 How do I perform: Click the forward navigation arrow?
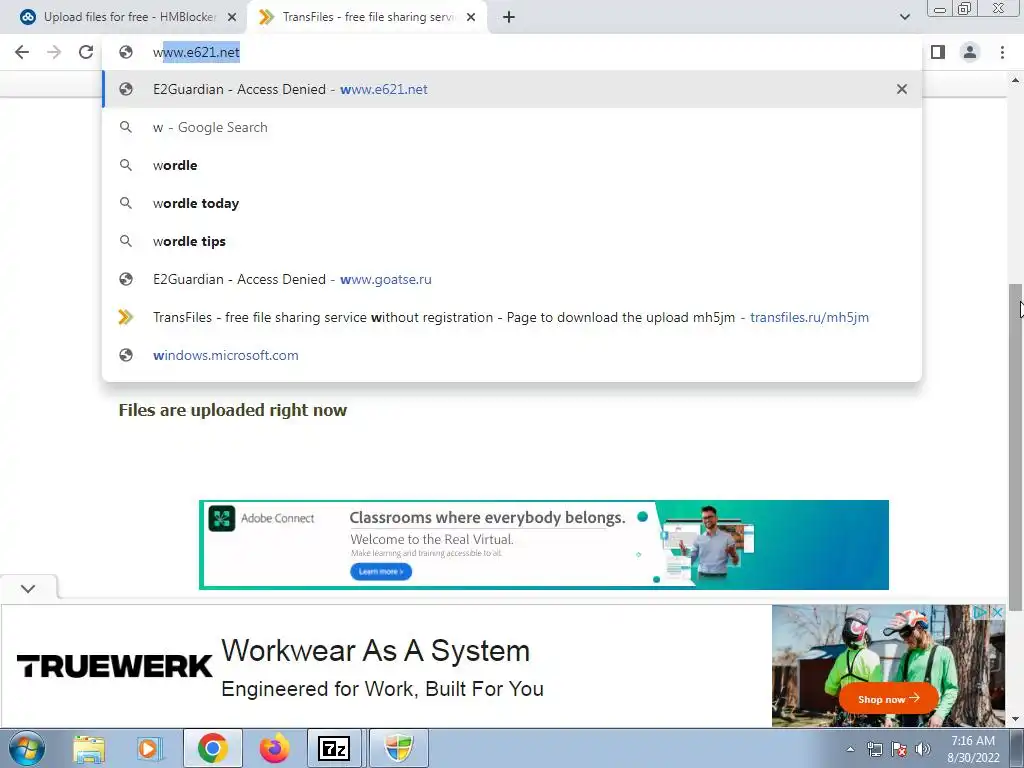pos(54,52)
